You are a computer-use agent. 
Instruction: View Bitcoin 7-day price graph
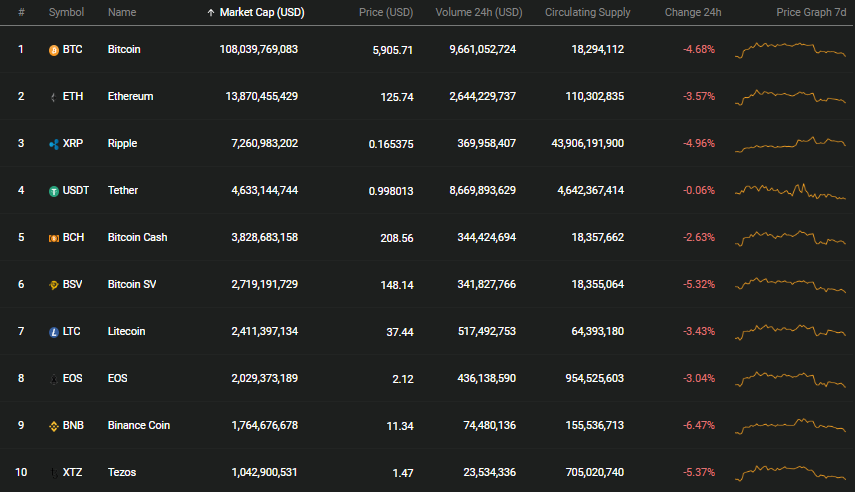[x=790, y=50]
